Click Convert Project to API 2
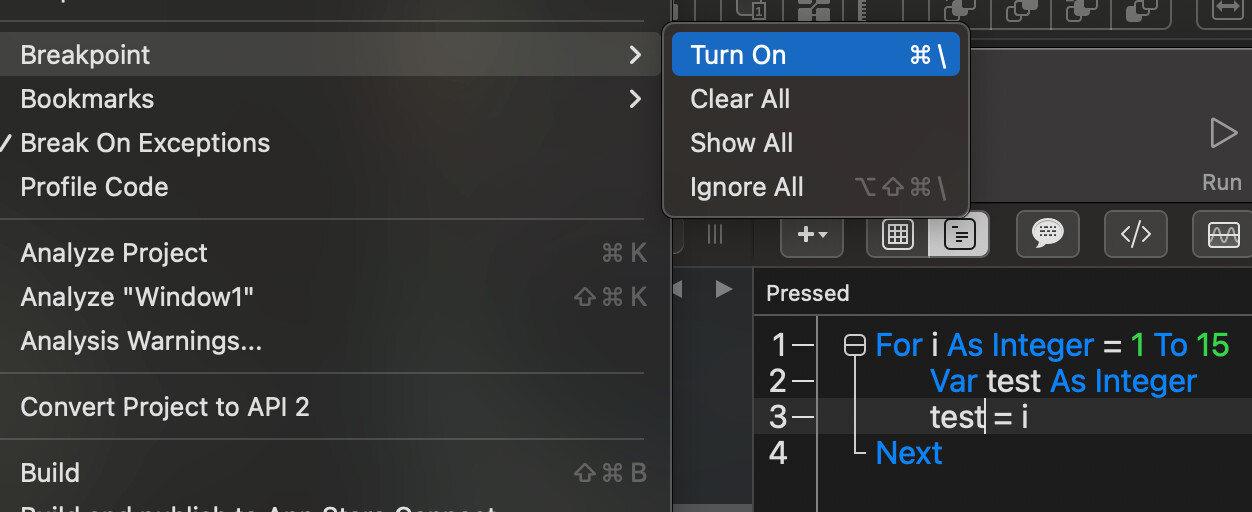1252x512 pixels. 165,407
